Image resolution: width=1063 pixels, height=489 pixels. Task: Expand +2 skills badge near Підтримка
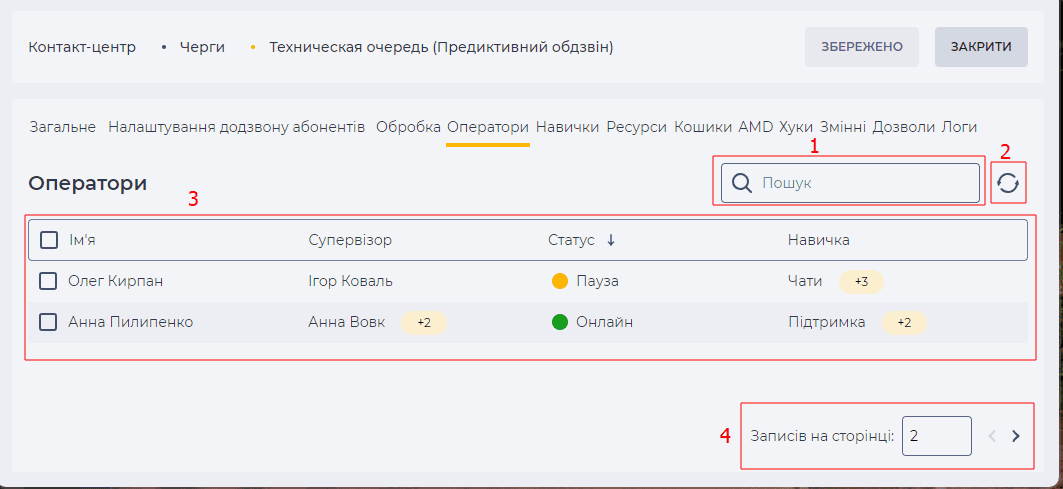tap(904, 323)
